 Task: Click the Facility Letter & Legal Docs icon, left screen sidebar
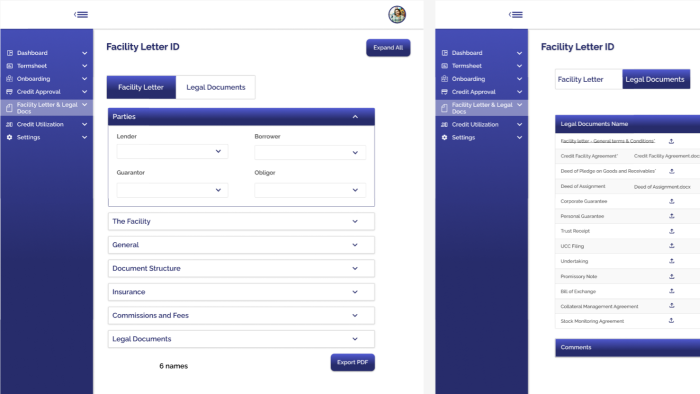tap(9, 108)
